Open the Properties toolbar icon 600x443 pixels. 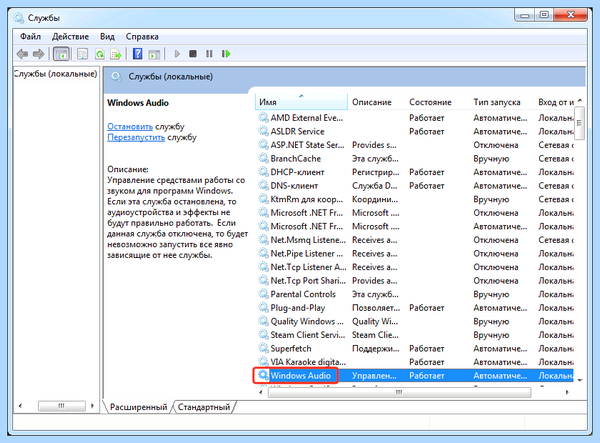coord(83,54)
